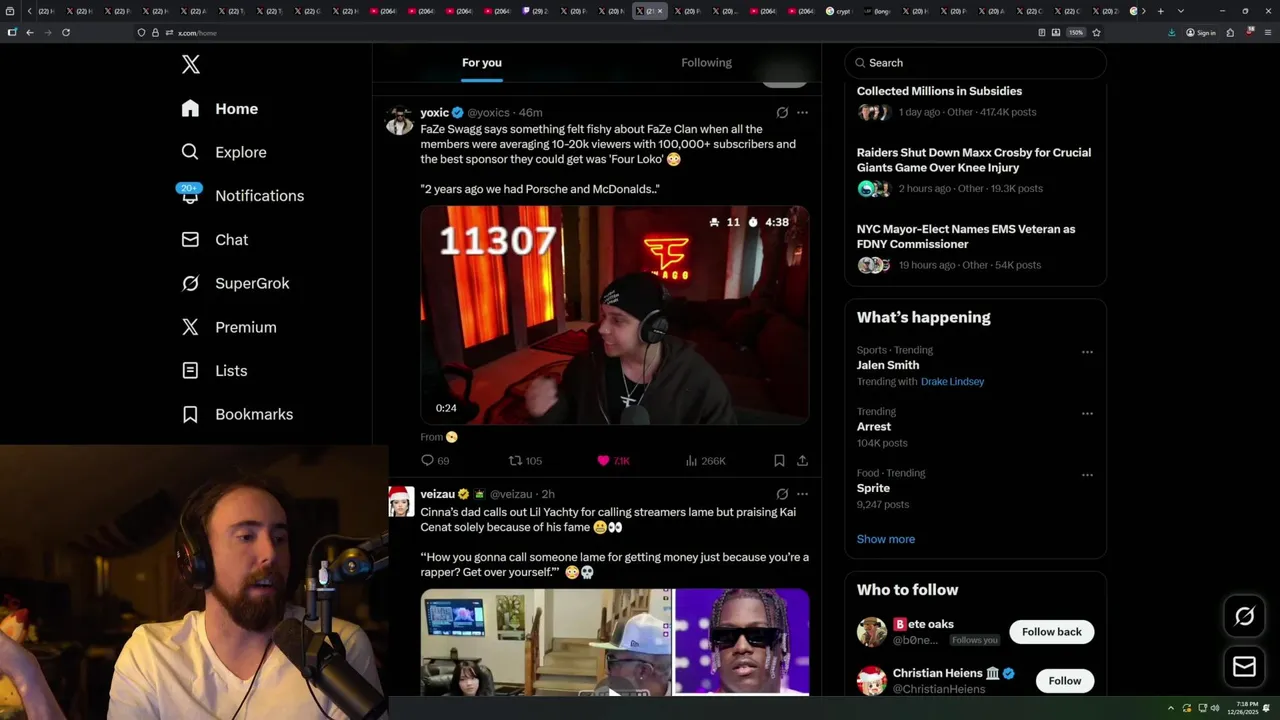Focus the Search input field
The width and height of the screenshot is (1280, 720).
coord(976,63)
